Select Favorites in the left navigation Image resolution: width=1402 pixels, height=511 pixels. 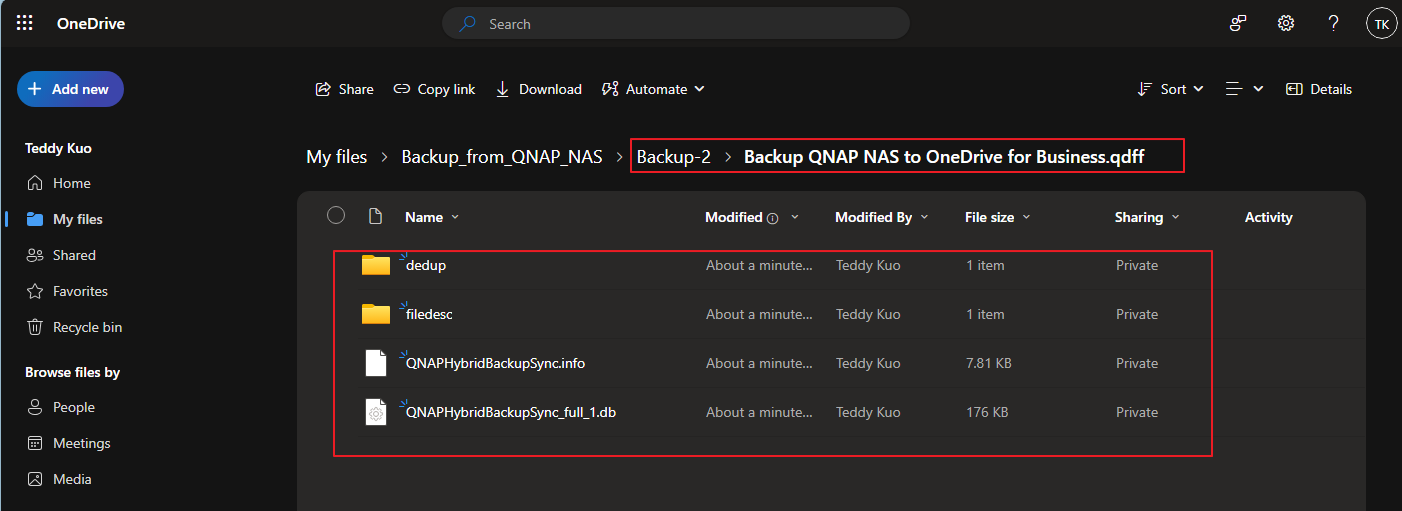(x=80, y=291)
